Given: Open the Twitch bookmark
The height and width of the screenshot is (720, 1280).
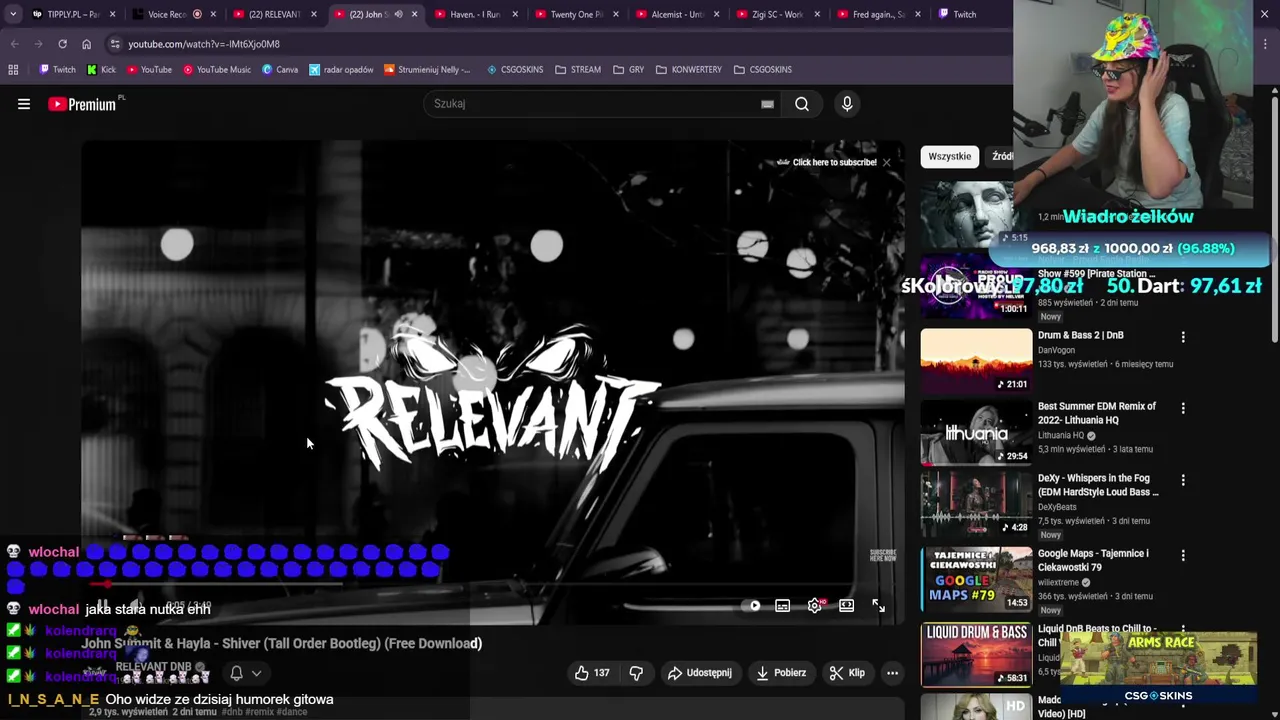Looking at the screenshot, I should (57, 70).
